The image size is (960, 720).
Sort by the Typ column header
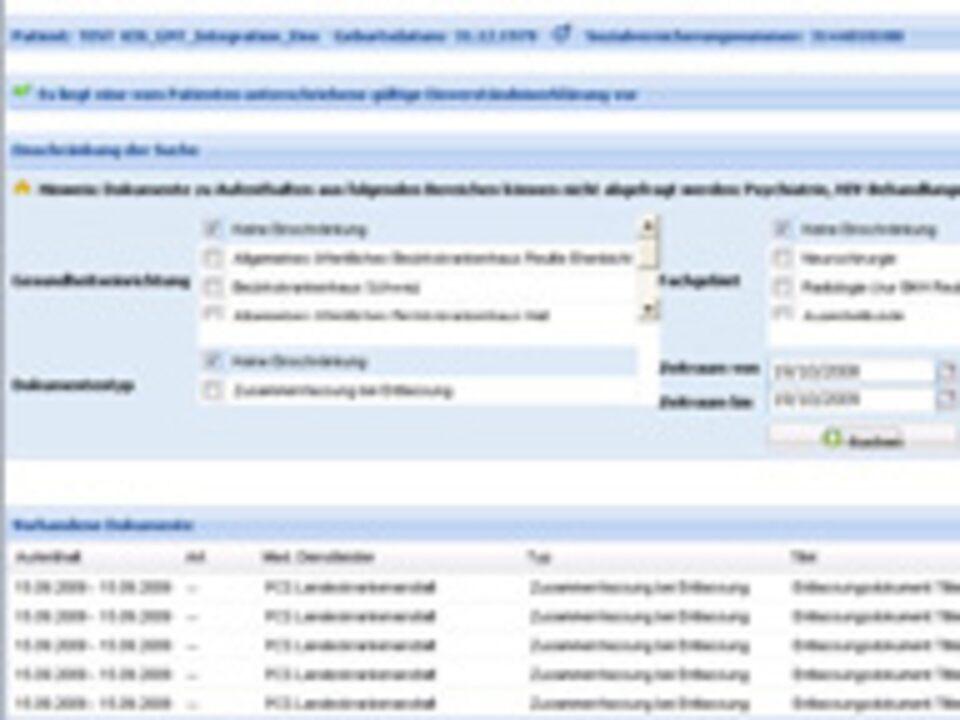pos(540,557)
